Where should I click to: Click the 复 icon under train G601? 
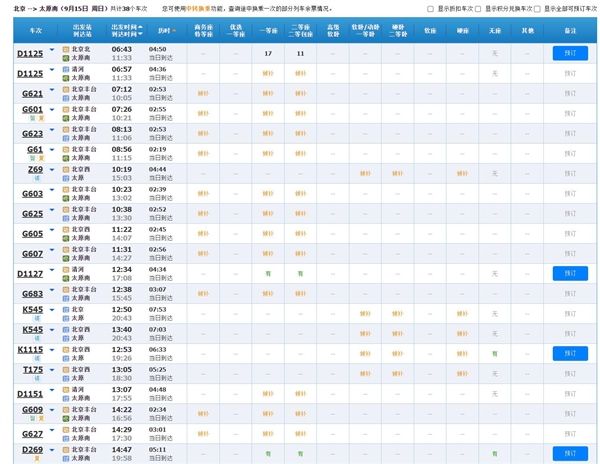point(41,118)
